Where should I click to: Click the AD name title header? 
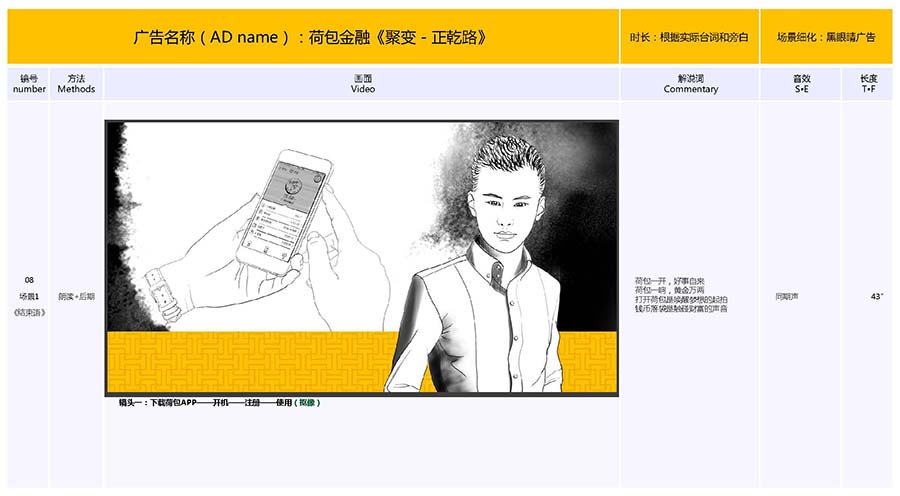point(312,37)
